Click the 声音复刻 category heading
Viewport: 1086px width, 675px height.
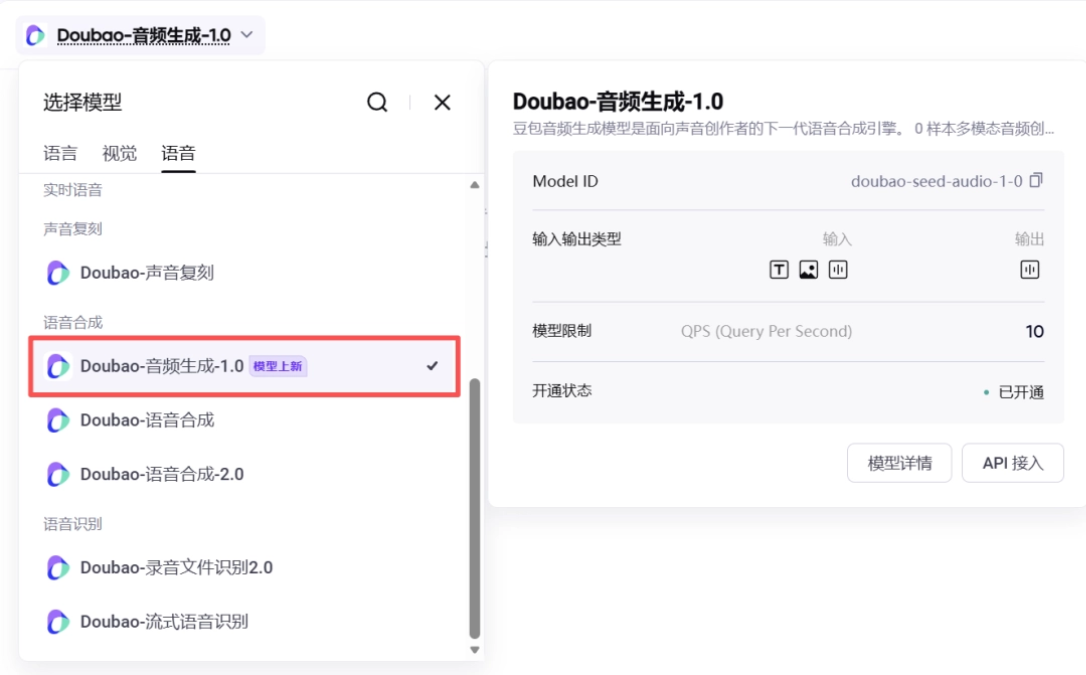(73, 229)
